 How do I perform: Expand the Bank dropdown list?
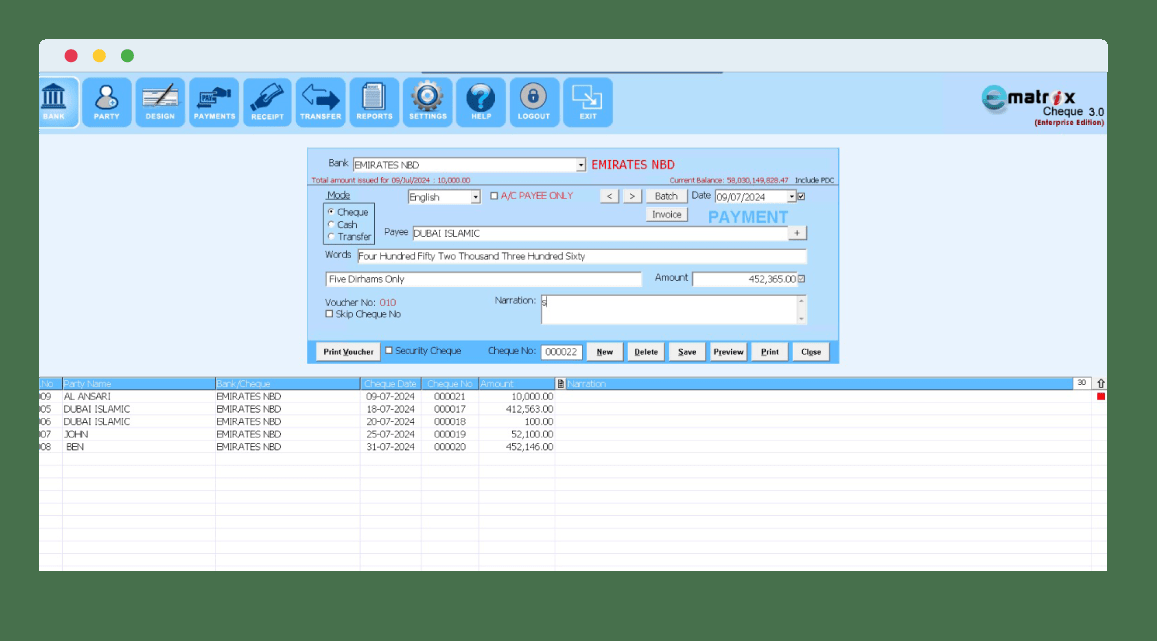click(x=581, y=165)
